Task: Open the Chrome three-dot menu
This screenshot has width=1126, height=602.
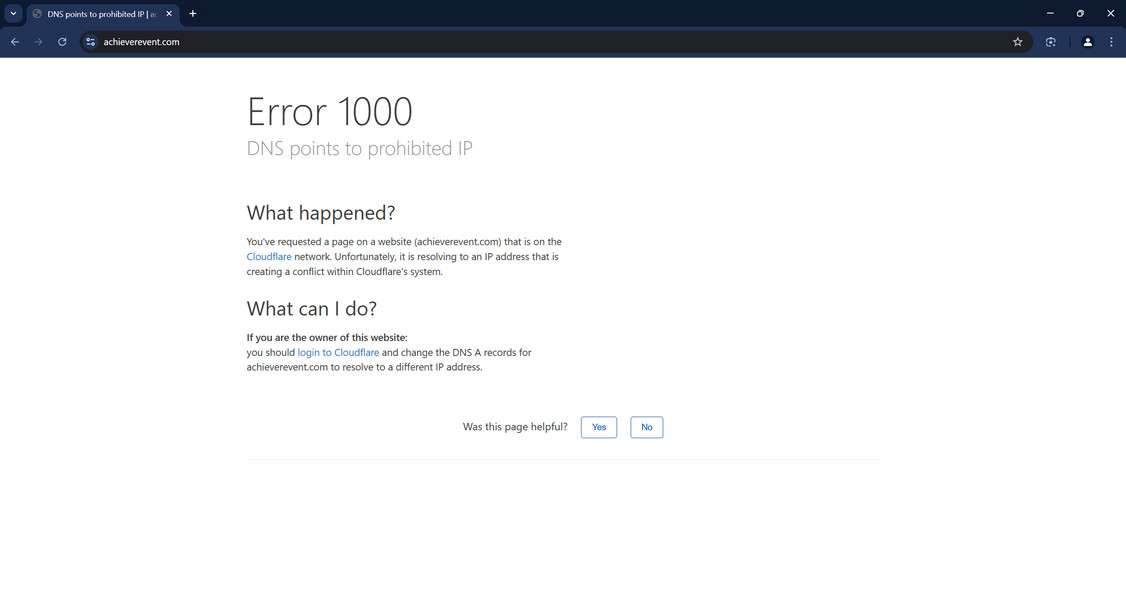Action: point(1111,41)
